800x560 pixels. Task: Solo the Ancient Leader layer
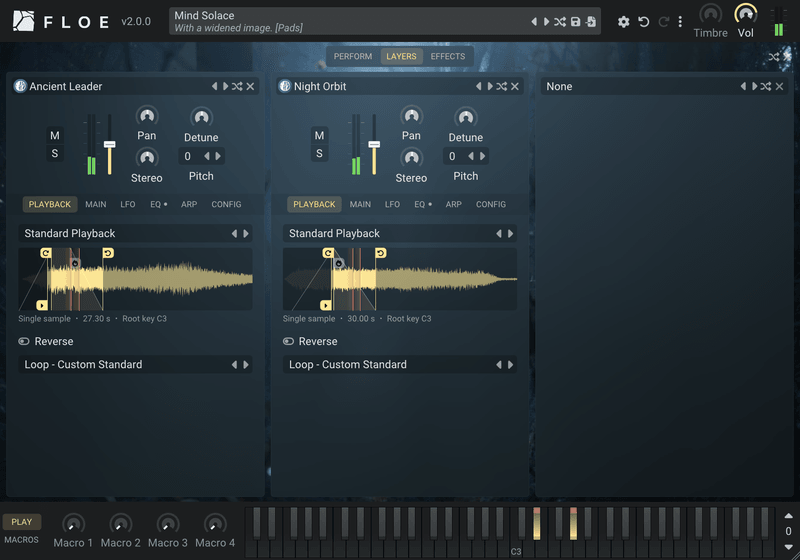55,154
